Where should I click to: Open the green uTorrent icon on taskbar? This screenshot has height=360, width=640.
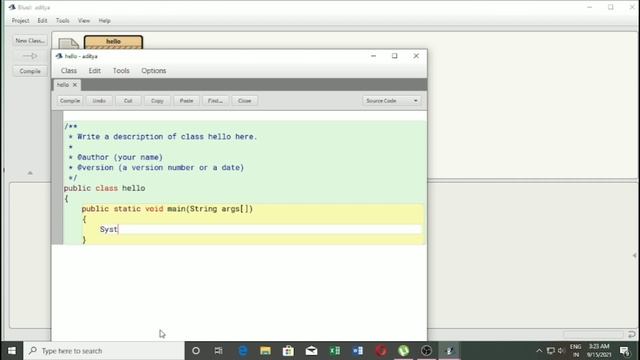(x=404, y=351)
